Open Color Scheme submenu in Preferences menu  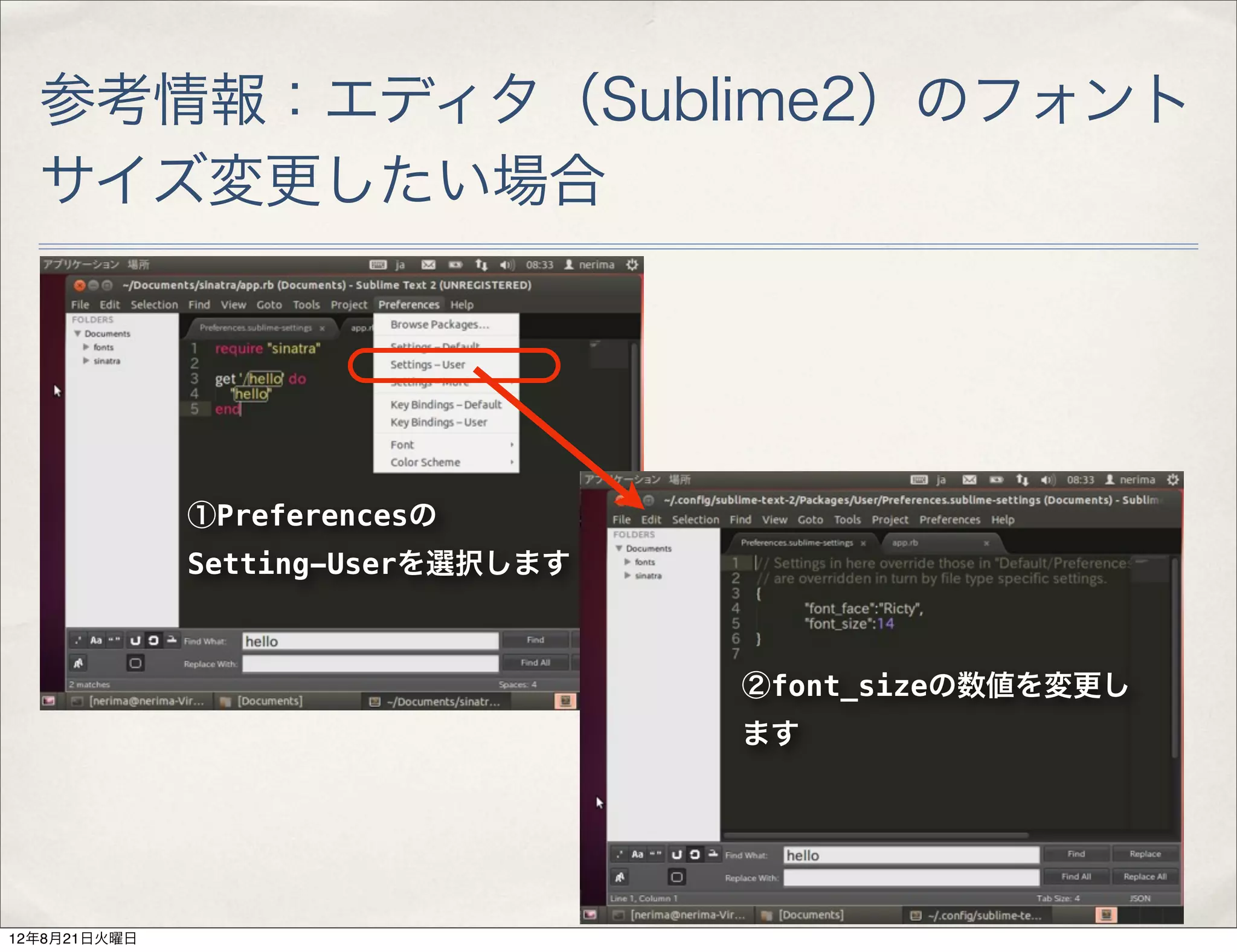[446, 462]
